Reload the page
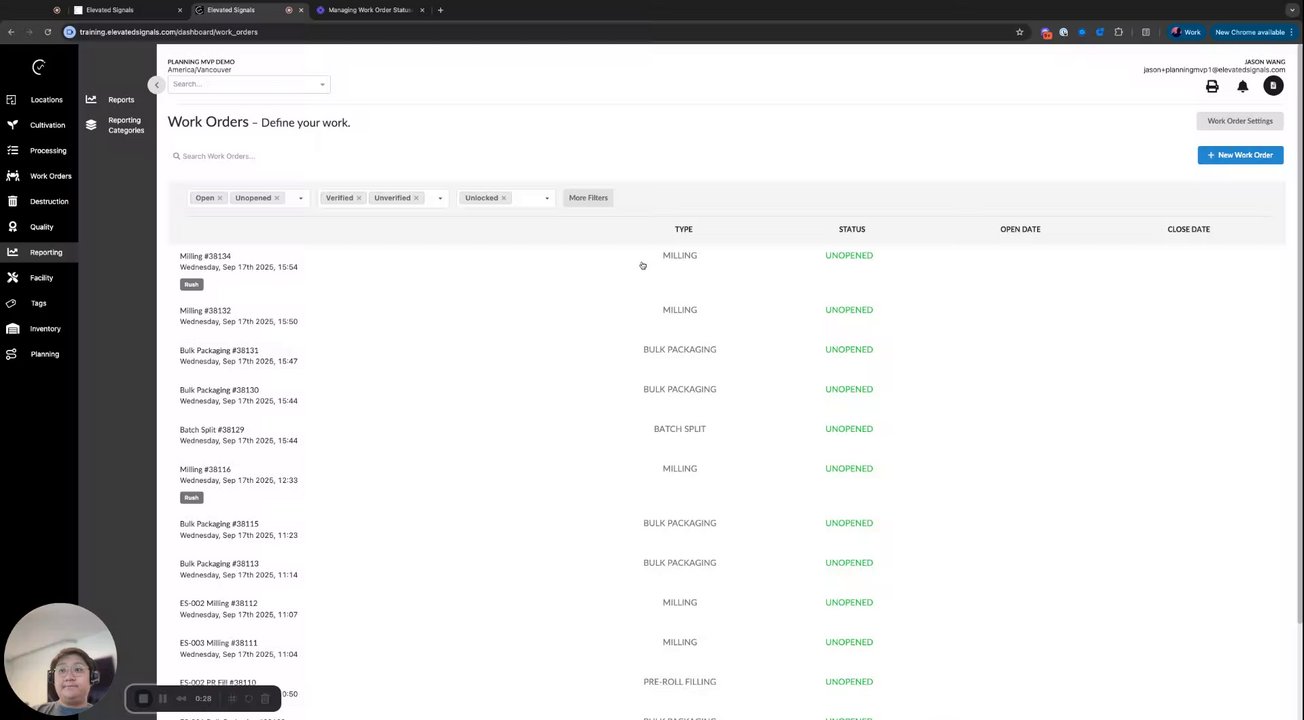The width and height of the screenshot is (1304, 720). click(x=47, y=32)
